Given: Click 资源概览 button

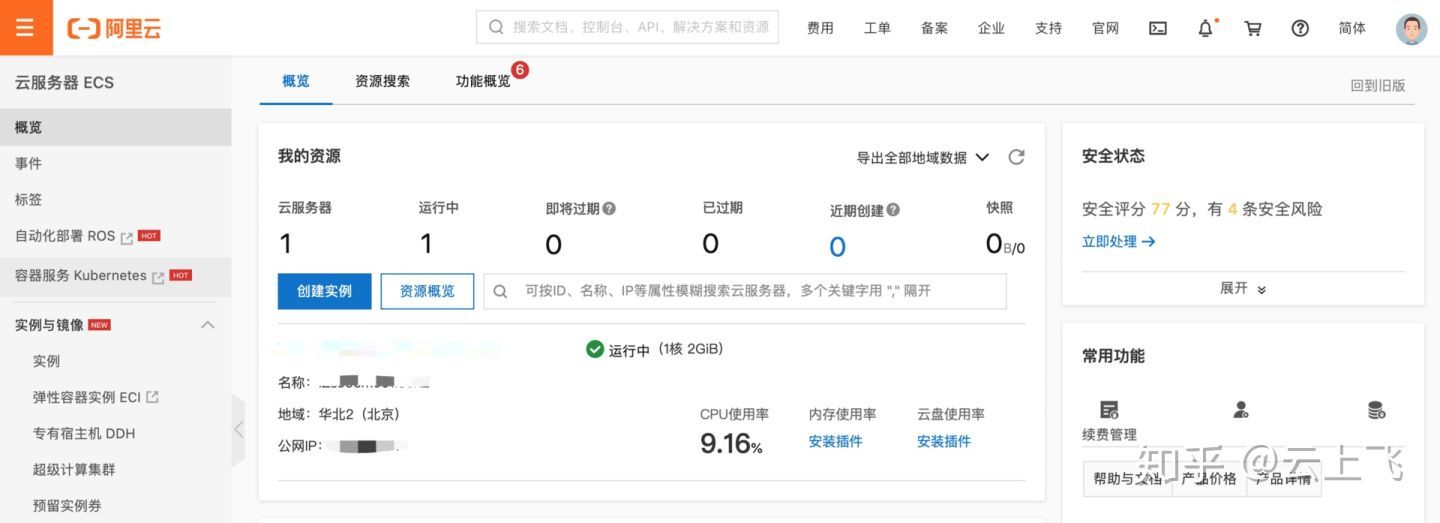Looking at the screenshot, I should tap(427, 291).
